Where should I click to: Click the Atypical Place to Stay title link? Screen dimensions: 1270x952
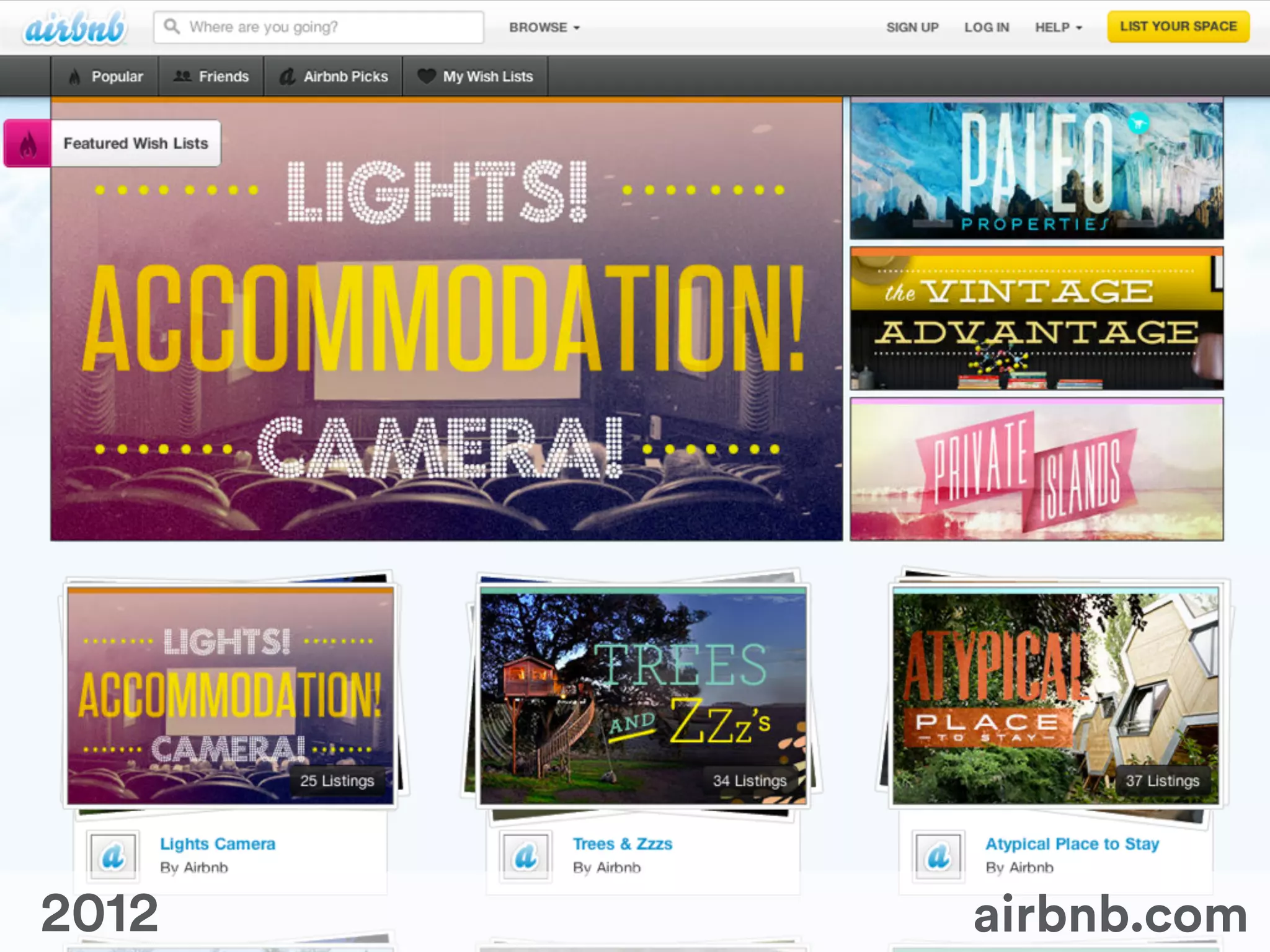pos(1072,844)
